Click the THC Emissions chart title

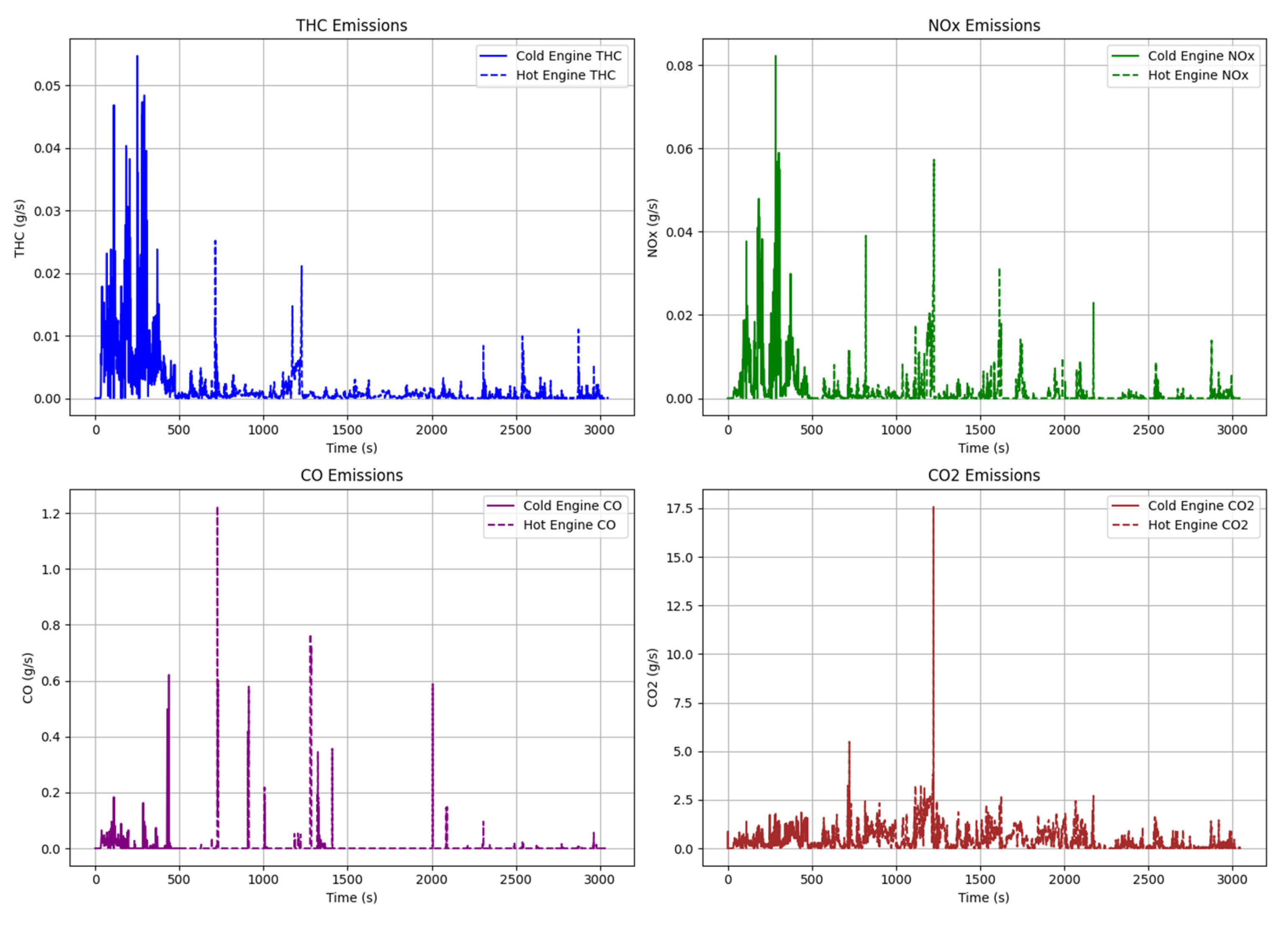point(352,26)
